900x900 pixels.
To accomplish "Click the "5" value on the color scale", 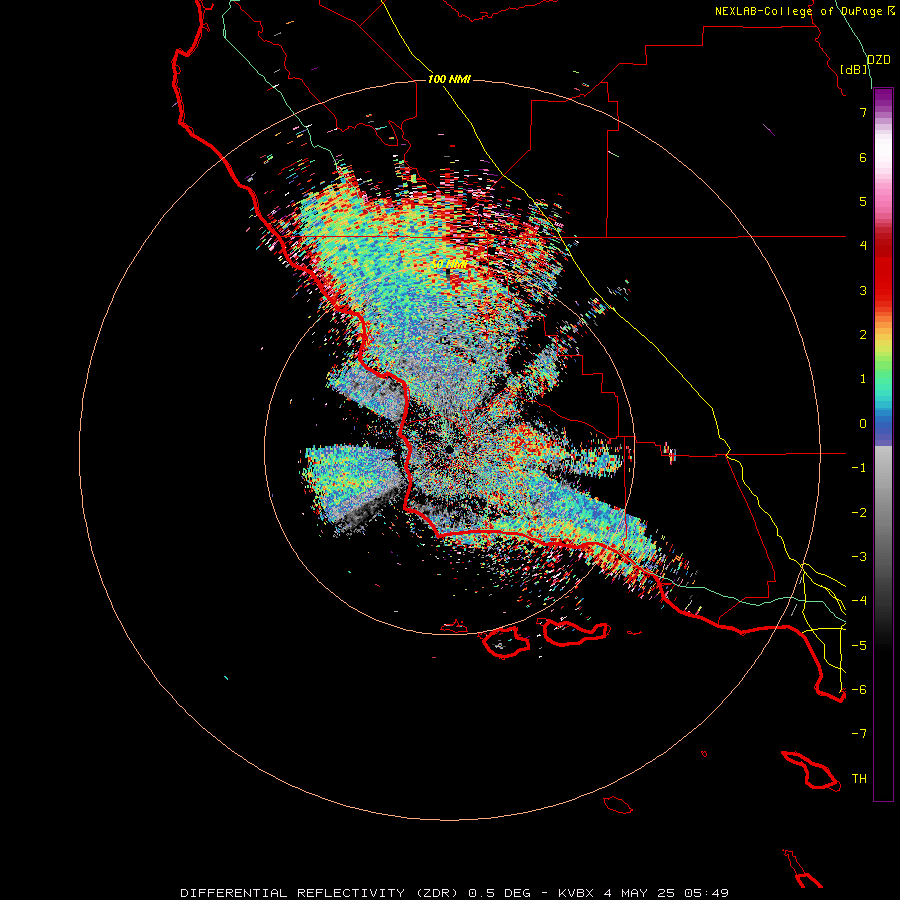I will 863,201.
